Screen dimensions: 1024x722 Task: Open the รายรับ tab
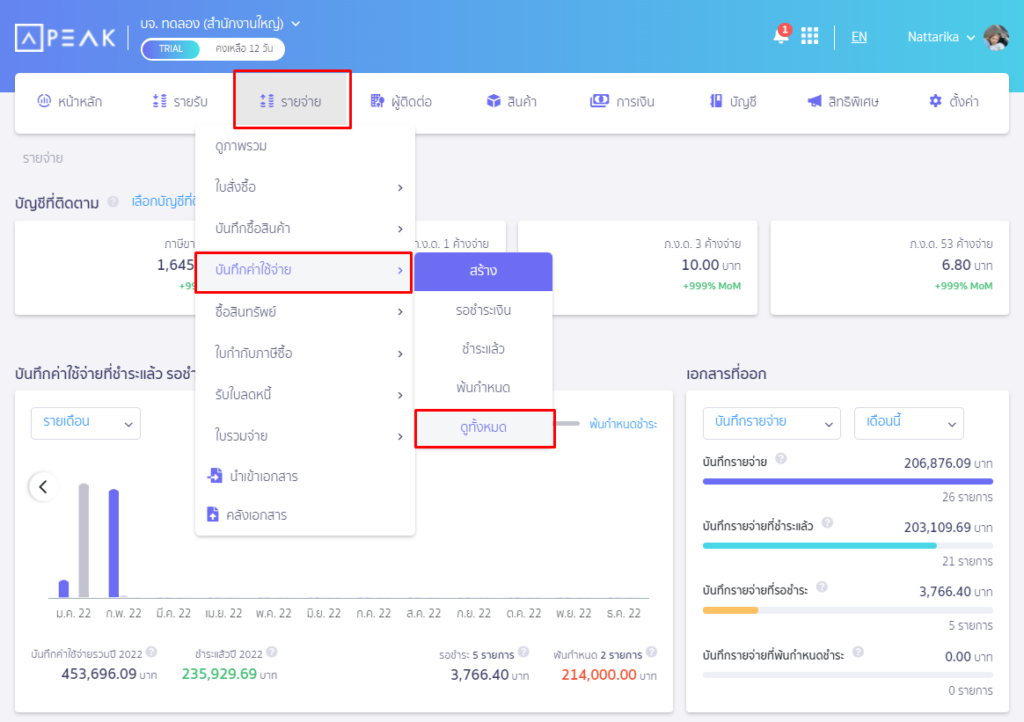coord(179,101)
